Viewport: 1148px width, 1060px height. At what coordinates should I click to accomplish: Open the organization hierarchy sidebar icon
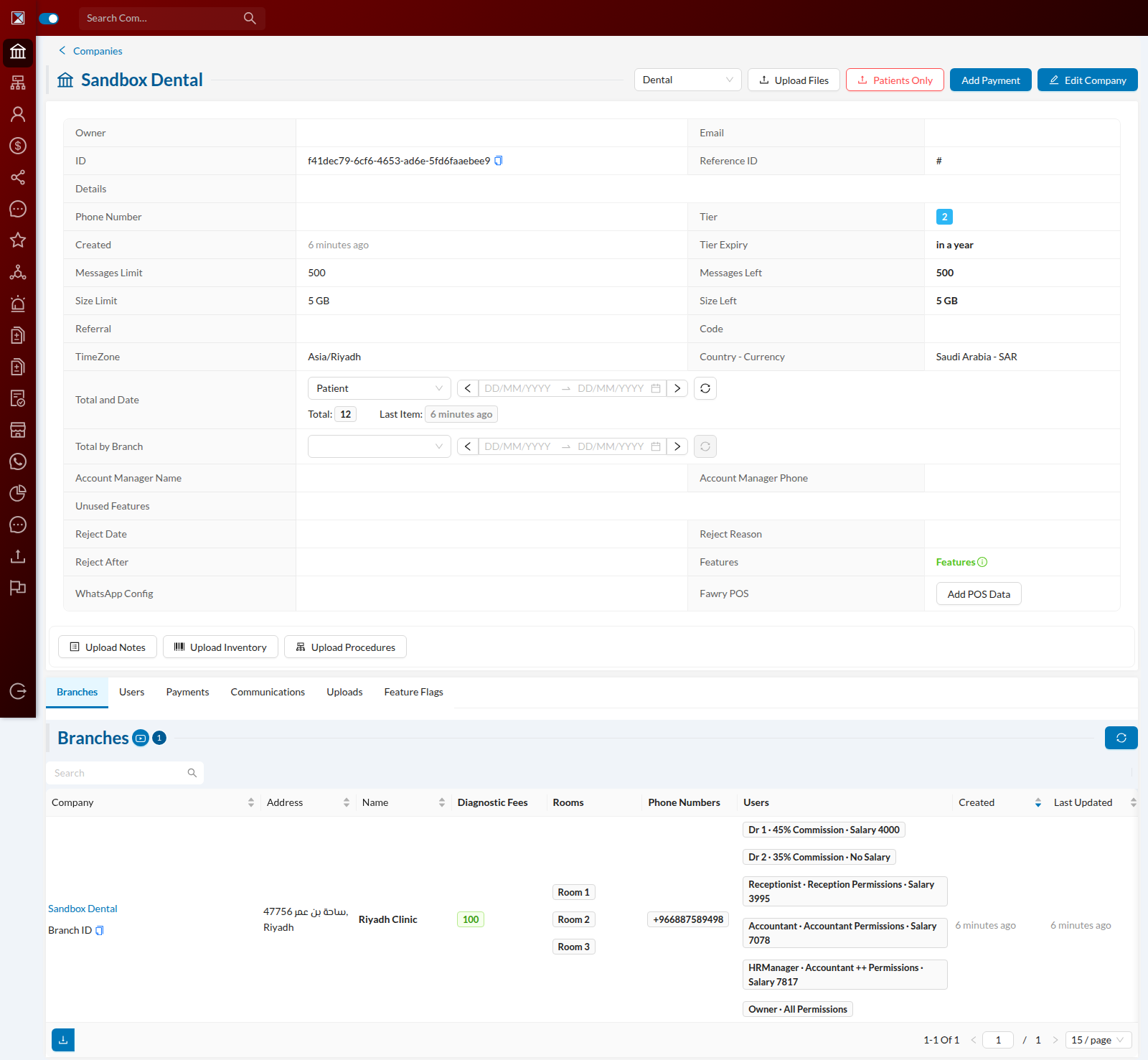click(x=18, y=83)
